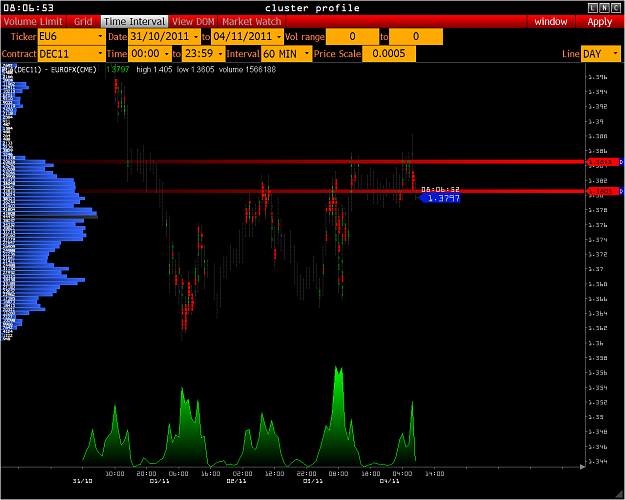Click the 1.344 price axis label
625x500 pixels.
point(598,462)
